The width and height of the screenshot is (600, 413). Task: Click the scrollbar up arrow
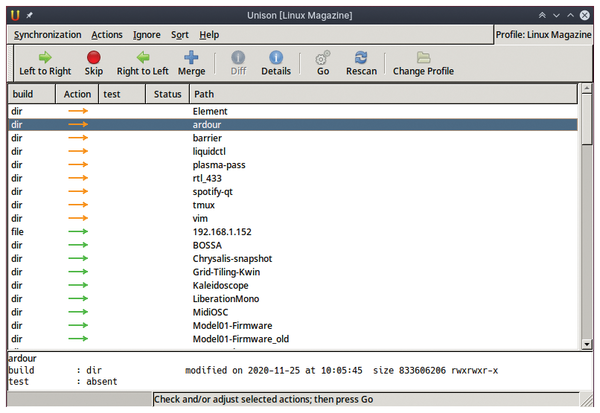[587, 89]
